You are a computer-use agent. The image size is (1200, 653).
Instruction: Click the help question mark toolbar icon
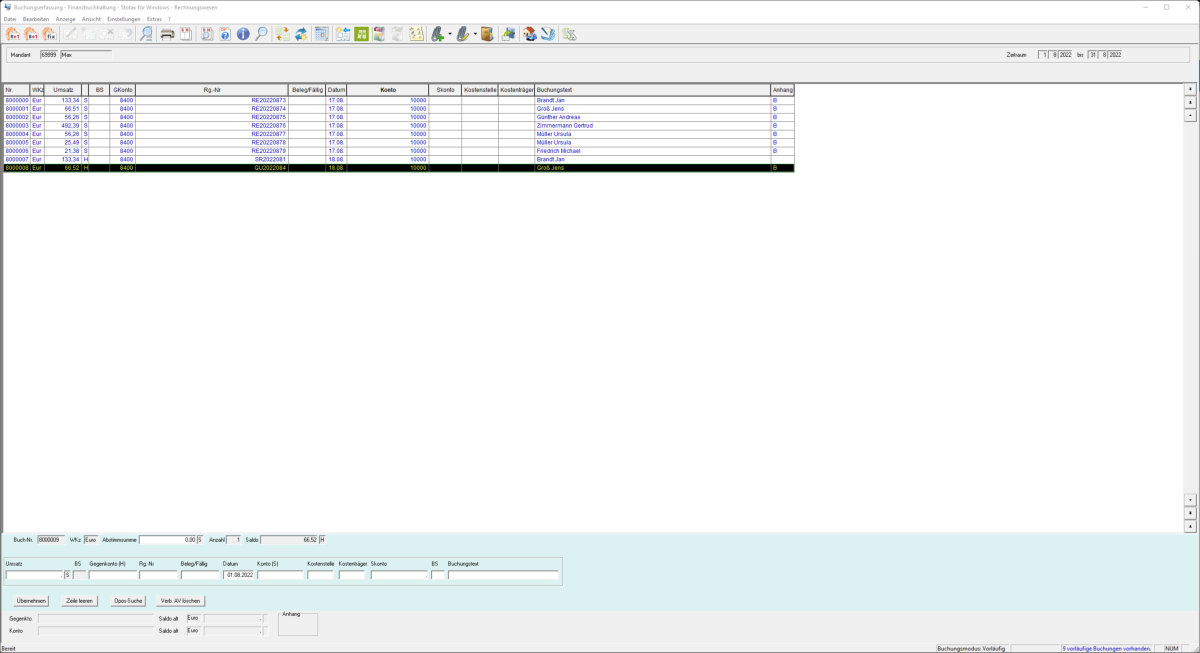point(224,34)
